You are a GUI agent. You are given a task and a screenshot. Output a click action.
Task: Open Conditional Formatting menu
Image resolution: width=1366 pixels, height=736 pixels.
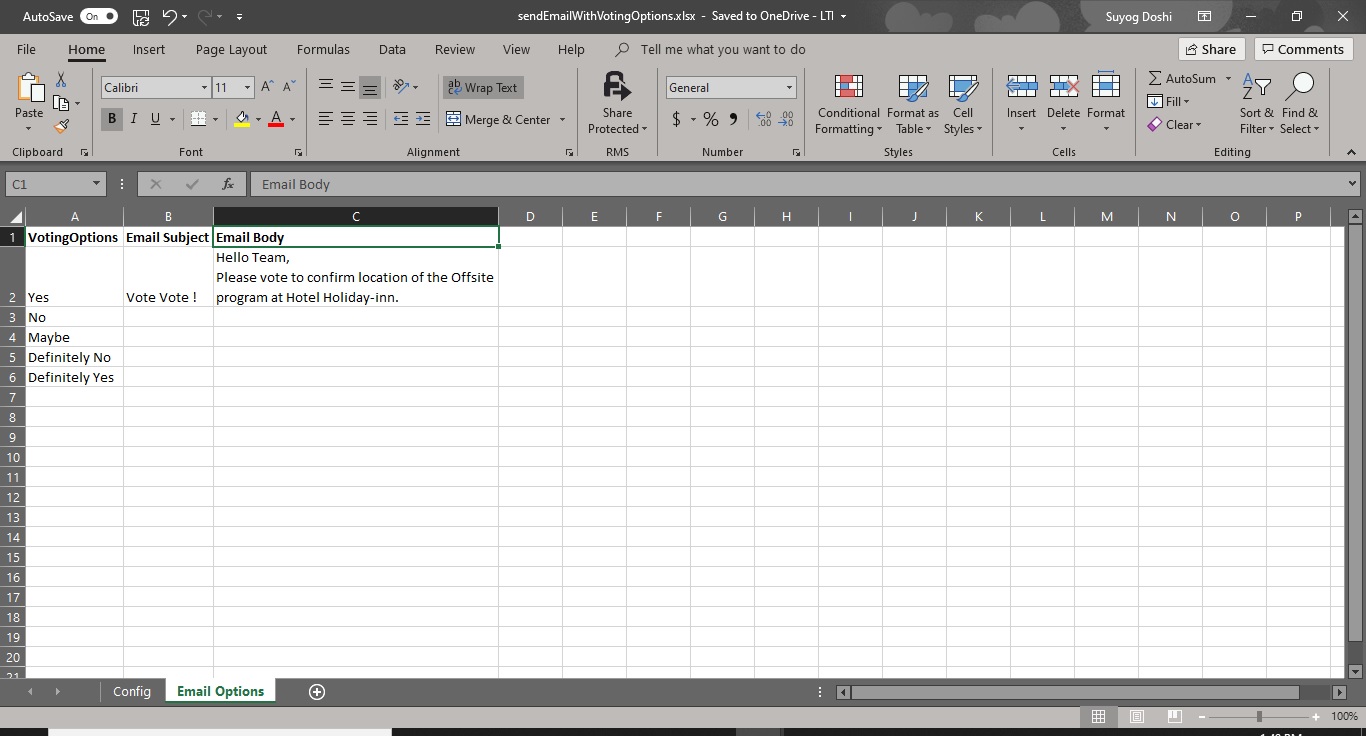pyautogui.click(x=848, y=103)
